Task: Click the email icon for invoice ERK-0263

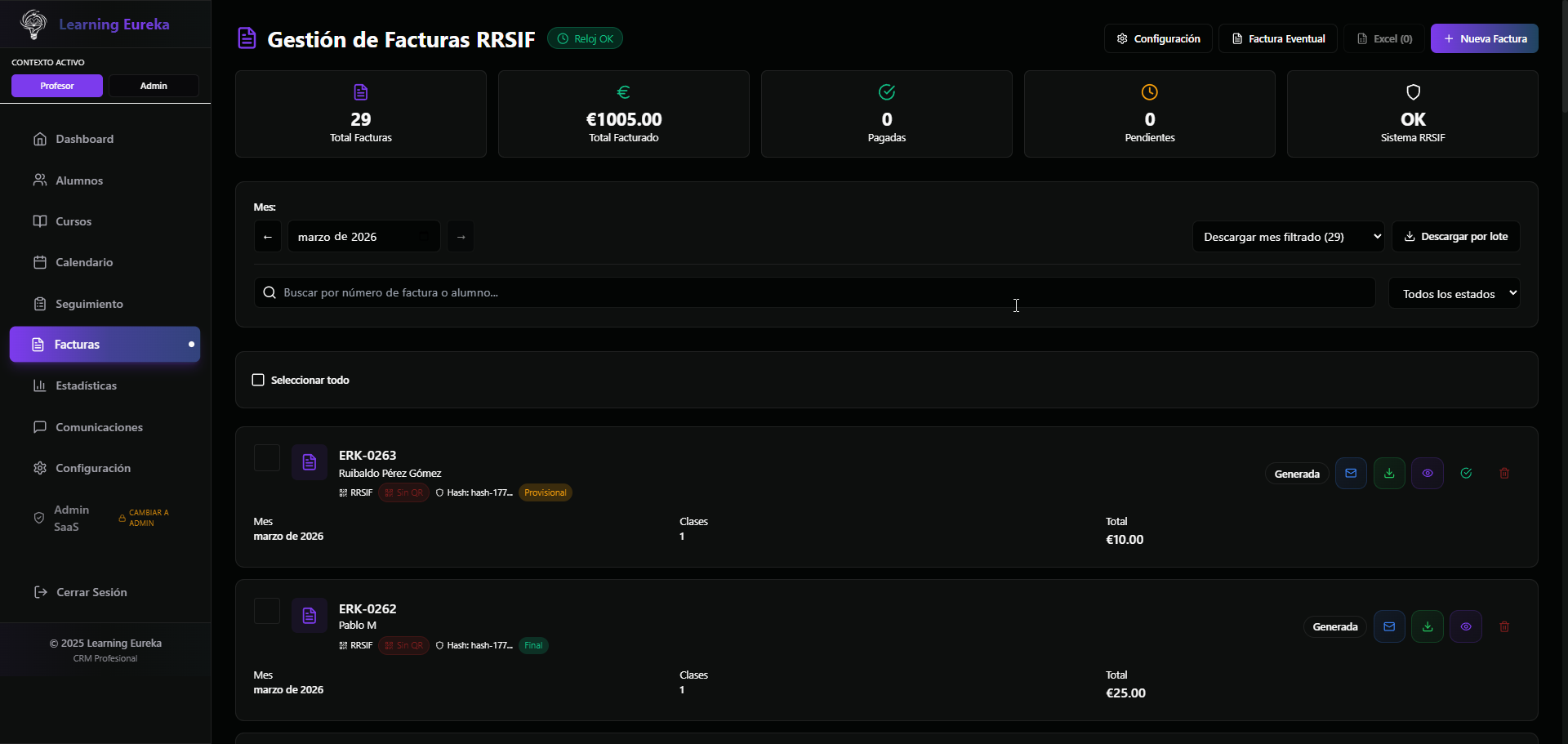Action: [x=1351, y=474]
